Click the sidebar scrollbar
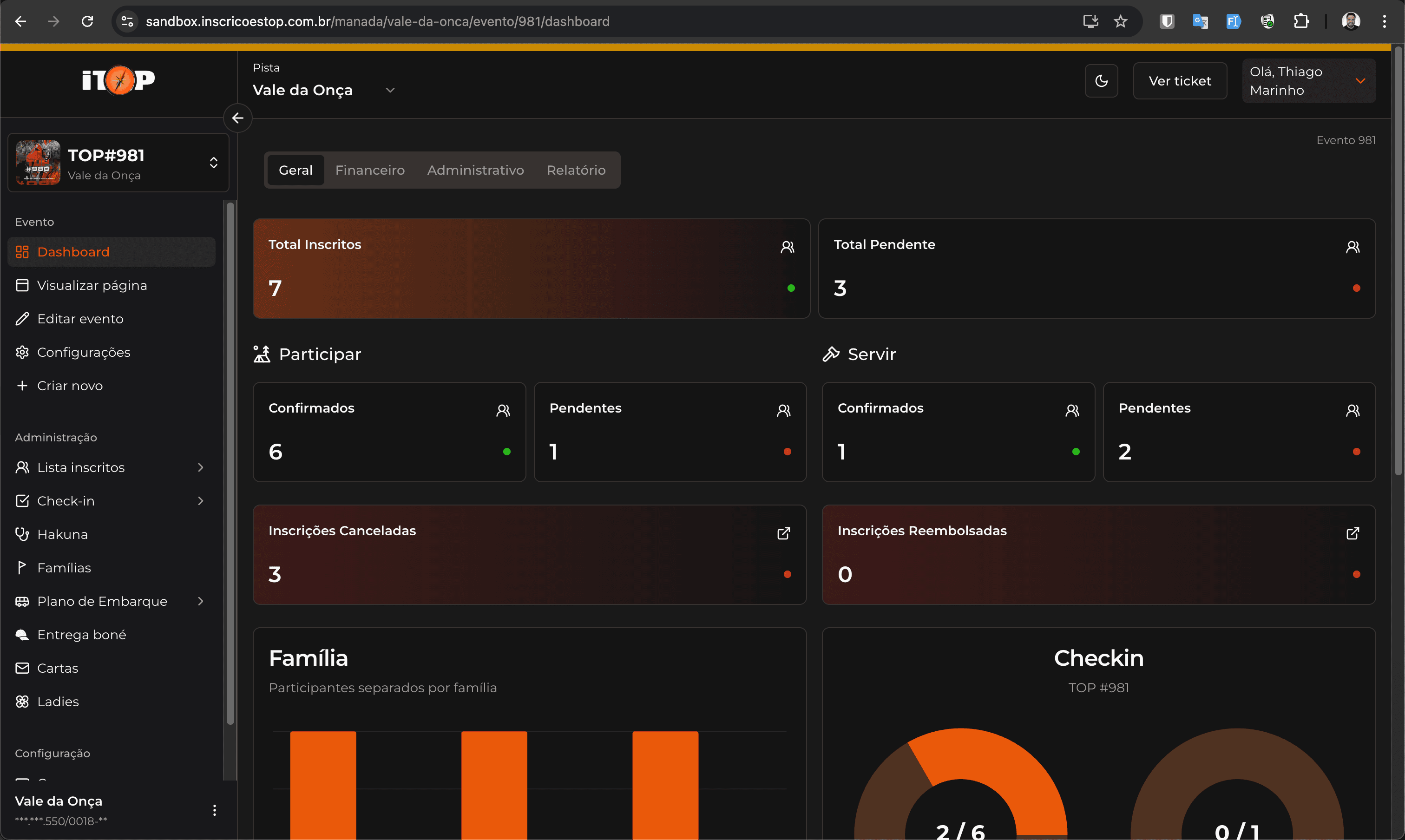The image size is (1405, 840). (230, 463)
